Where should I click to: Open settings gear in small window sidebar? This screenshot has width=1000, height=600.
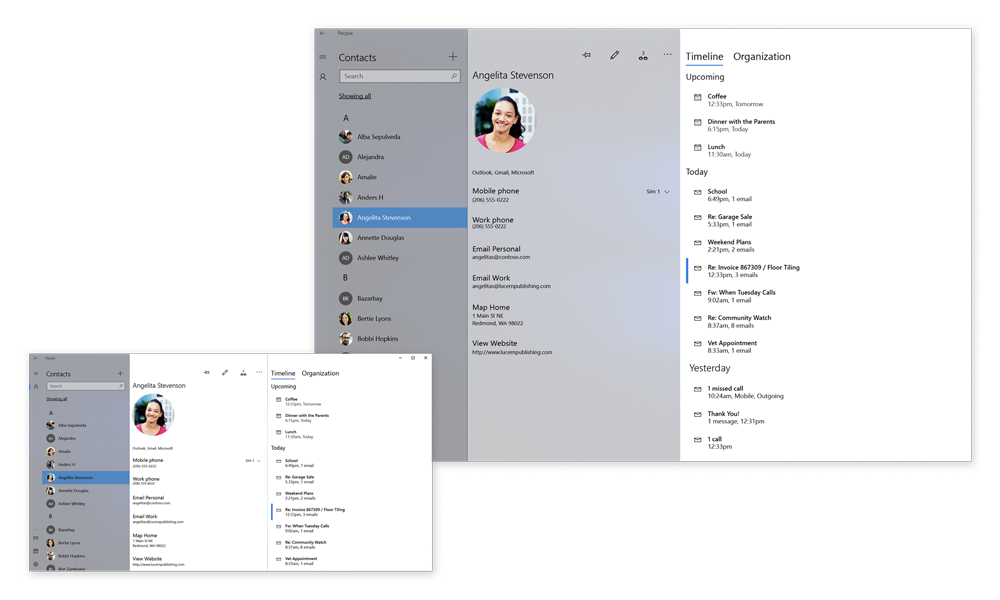(36, 564)
